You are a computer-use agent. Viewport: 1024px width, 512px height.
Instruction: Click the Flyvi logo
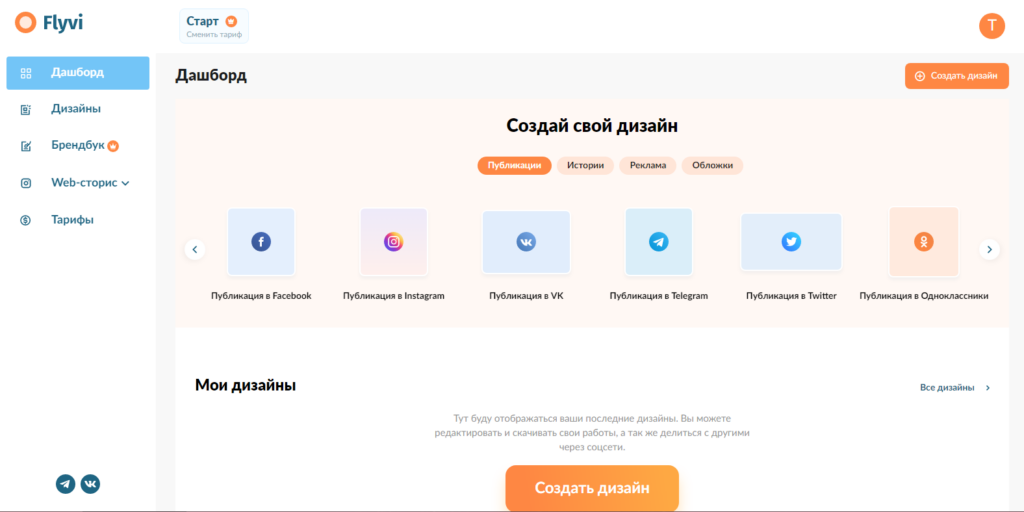coord(49,23)
